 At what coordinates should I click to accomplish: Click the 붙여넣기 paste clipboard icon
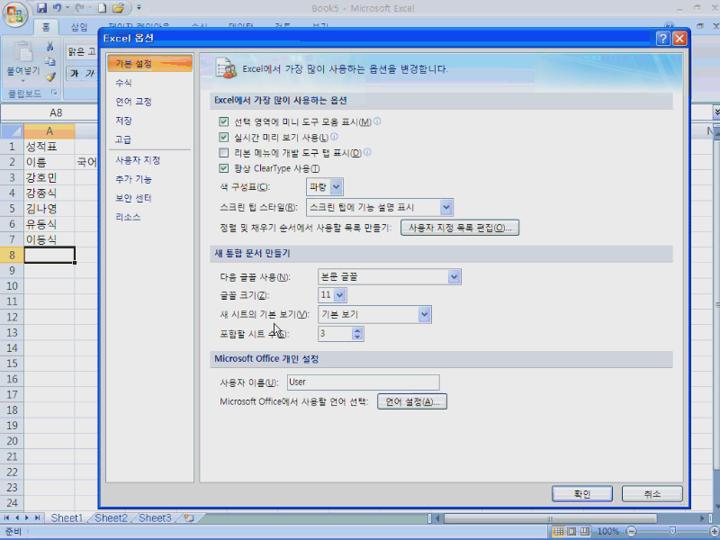click(22, 53)
